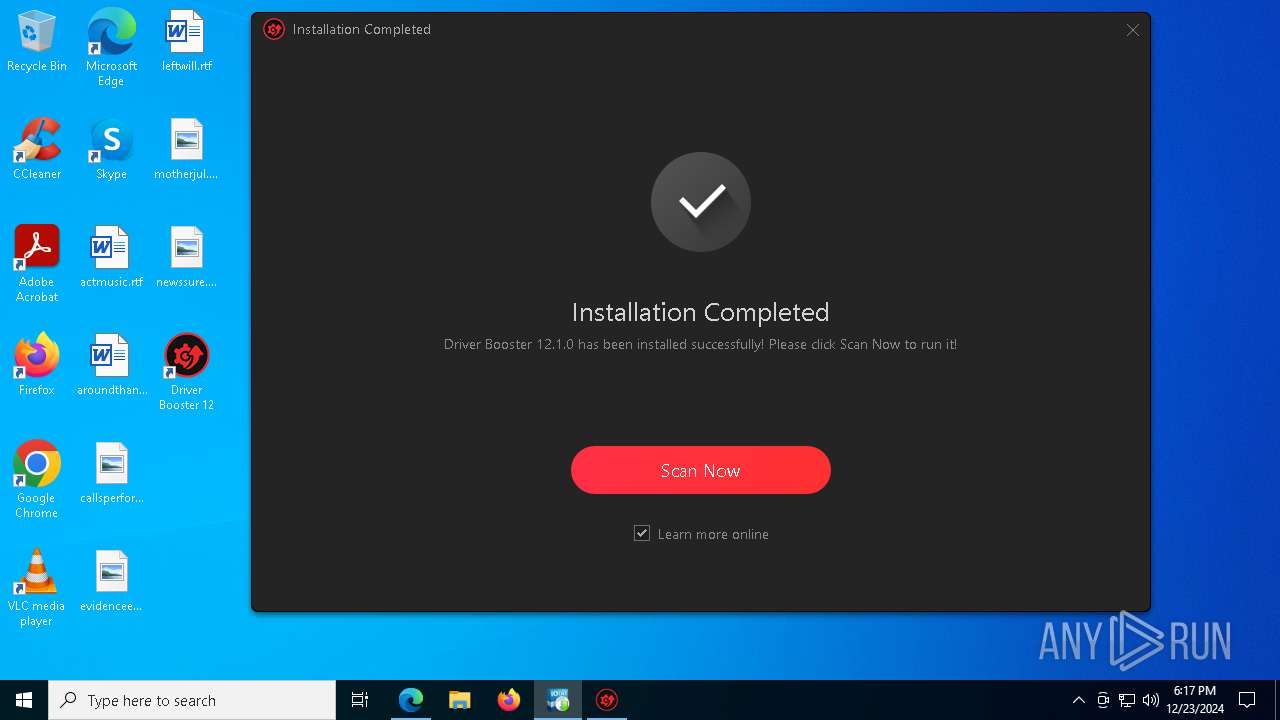Select the newssure image file on desktop

(186, 258)
